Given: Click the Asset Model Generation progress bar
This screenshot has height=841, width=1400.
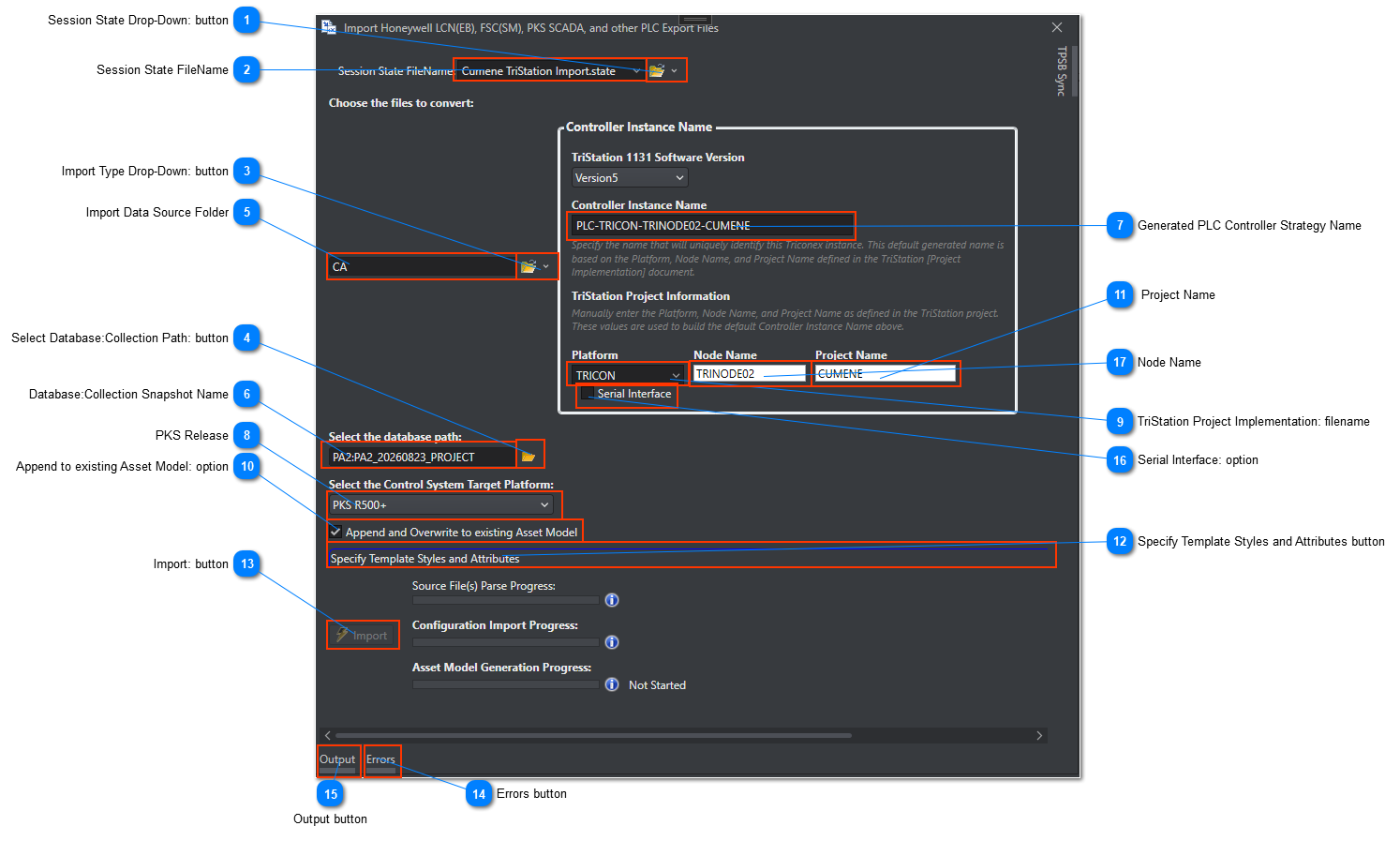Looking at the screenshot, I should tap(506, 684).
